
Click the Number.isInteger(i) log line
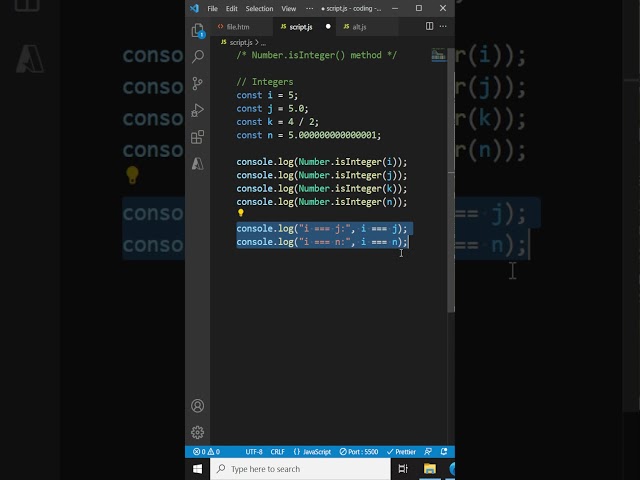click(322, 162)
